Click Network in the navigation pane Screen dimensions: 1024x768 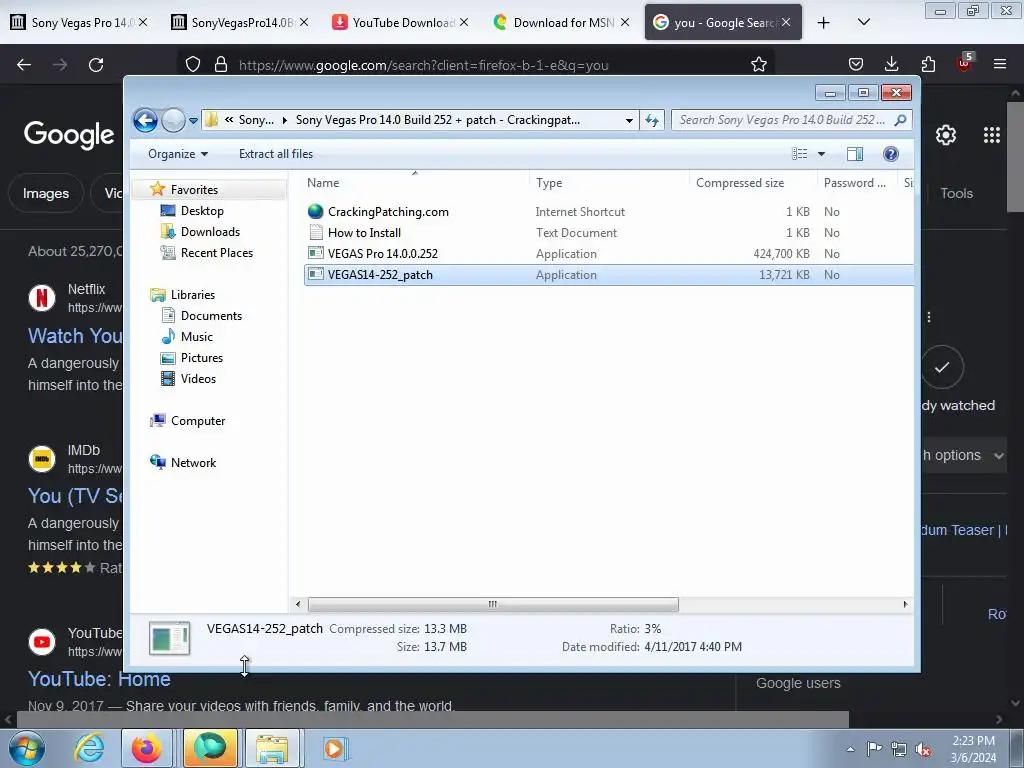pos(193,463)
